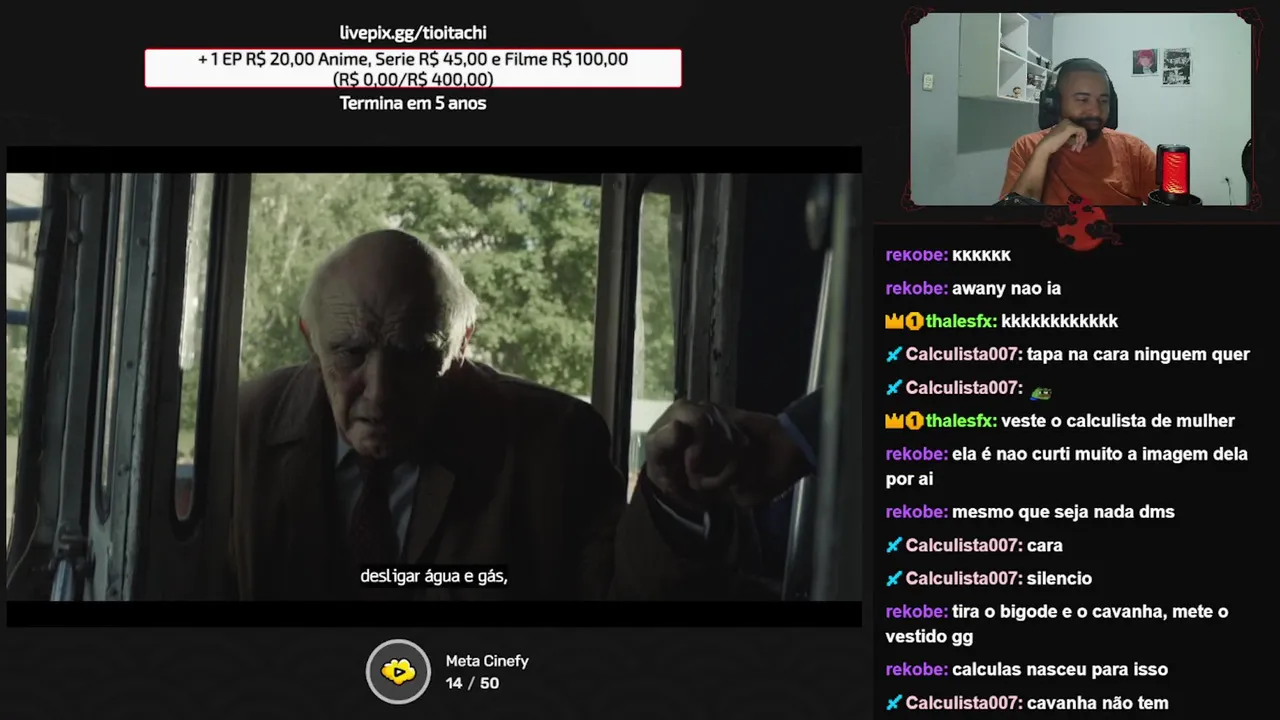Click the subtitle 'desligar água e gás,'
This screenshot has height=720, width=1280.
click(x=434, y=577)
